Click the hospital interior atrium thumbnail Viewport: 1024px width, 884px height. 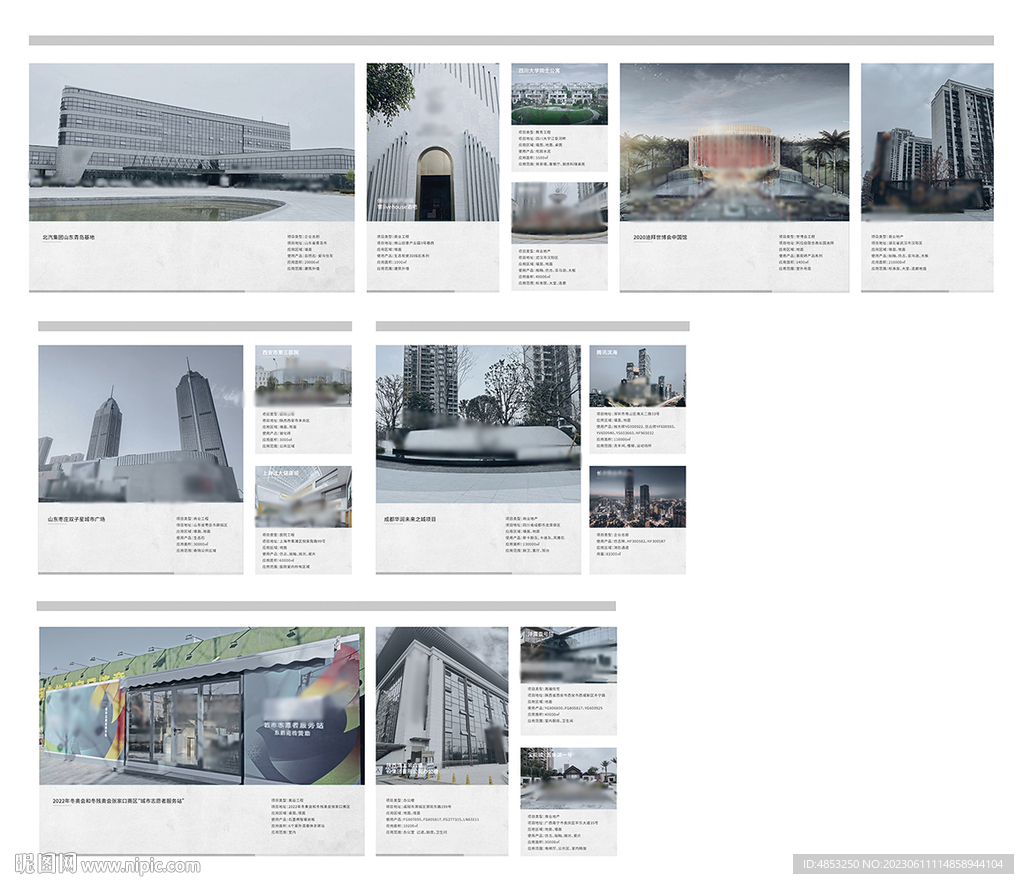point(303,497)
